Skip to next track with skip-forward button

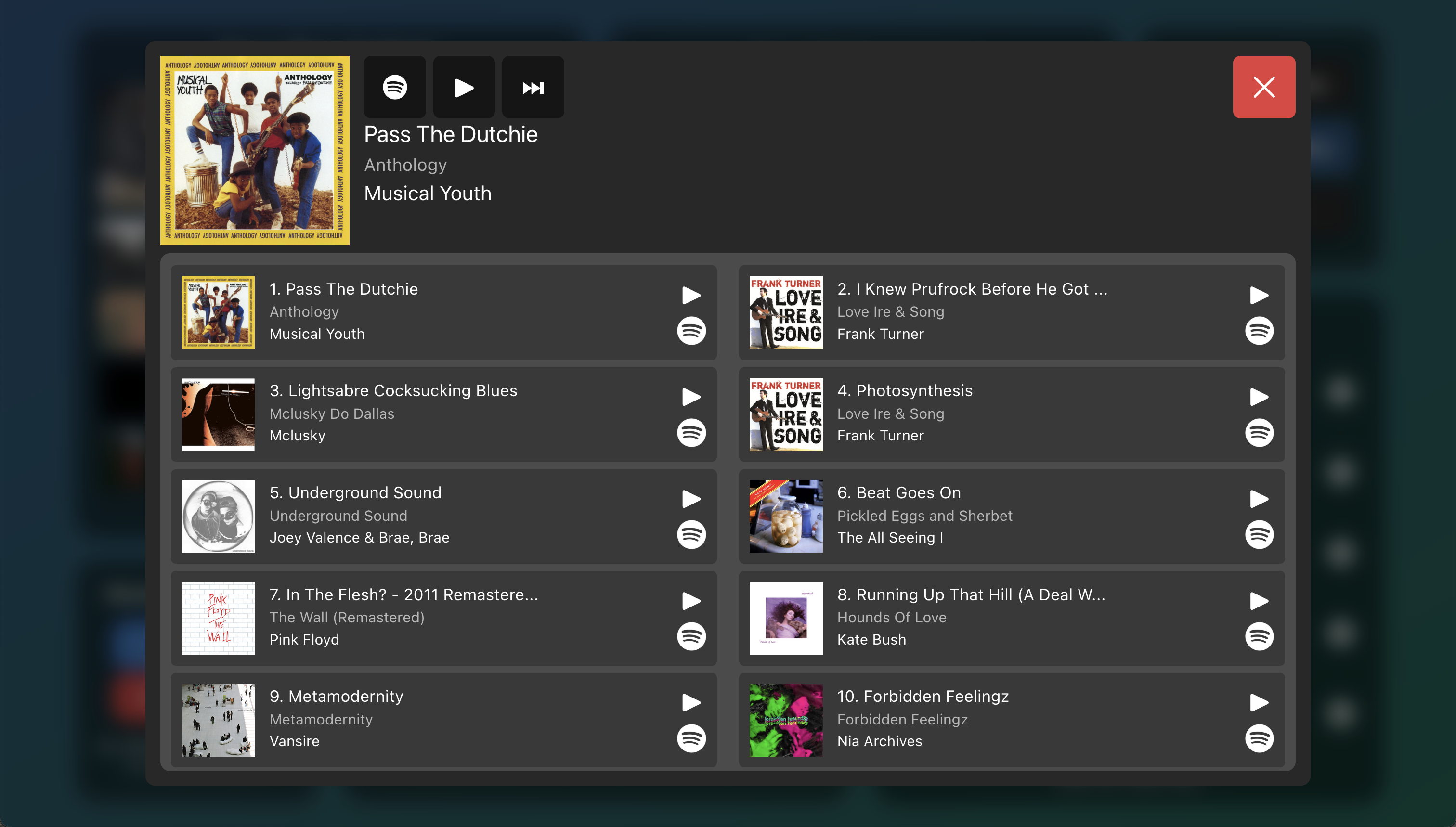pos(533,87)
